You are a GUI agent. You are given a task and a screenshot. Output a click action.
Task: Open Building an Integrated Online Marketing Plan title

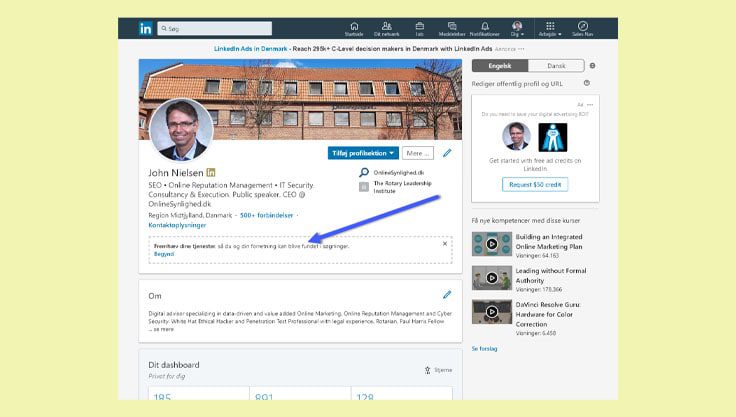click(549, 242)
